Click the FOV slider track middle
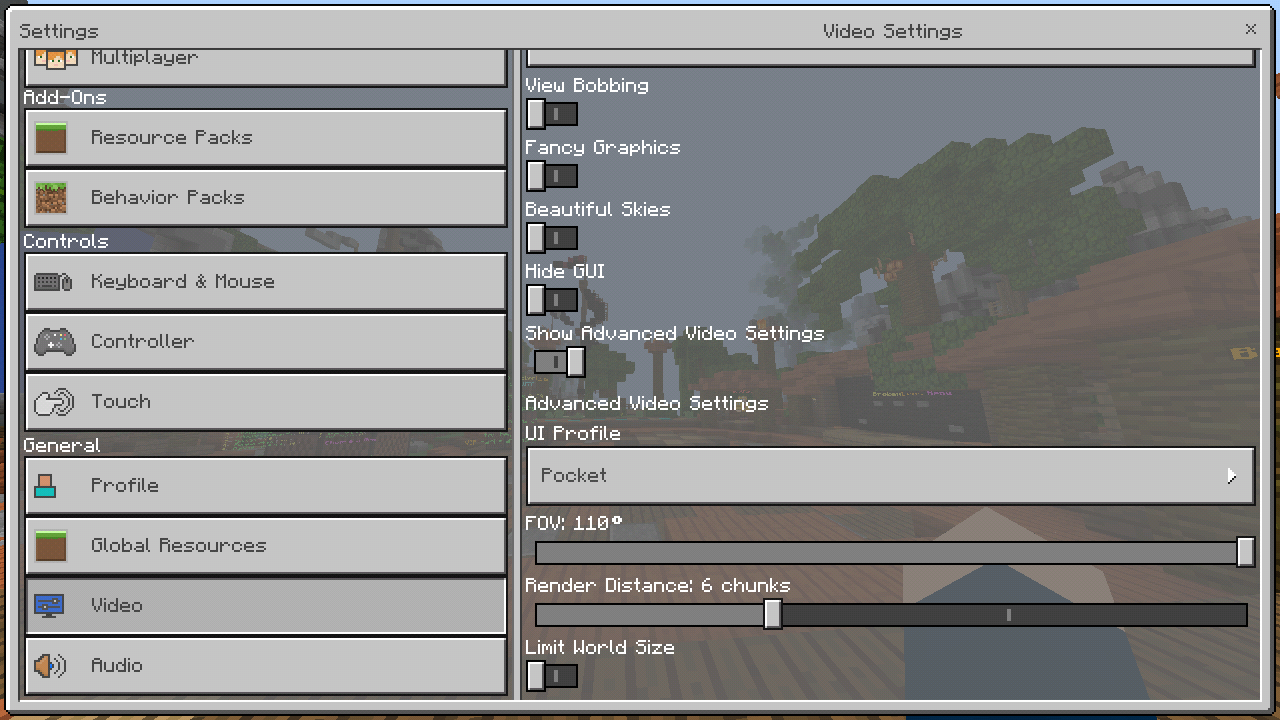Image resolution: width=1280 pixels, height=720 pixels. (890, 553)
